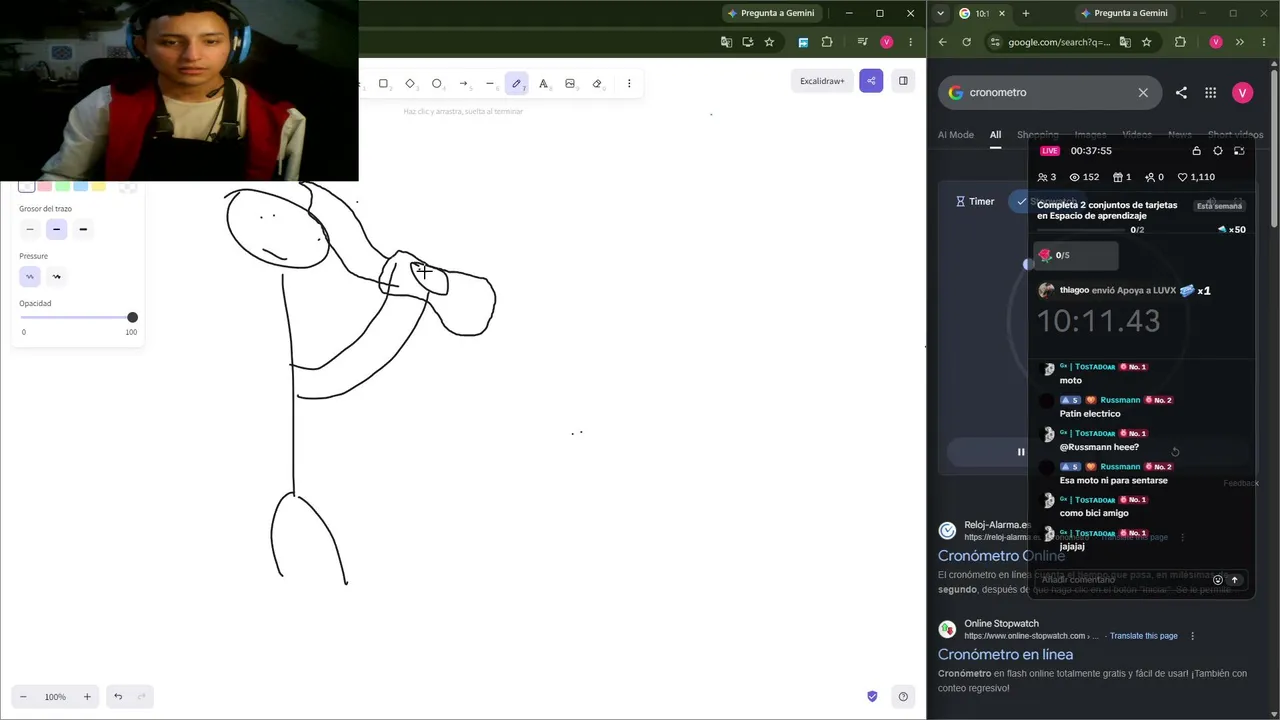
Task: Open the Google account avatar menu
Action: pos(1242,92)
